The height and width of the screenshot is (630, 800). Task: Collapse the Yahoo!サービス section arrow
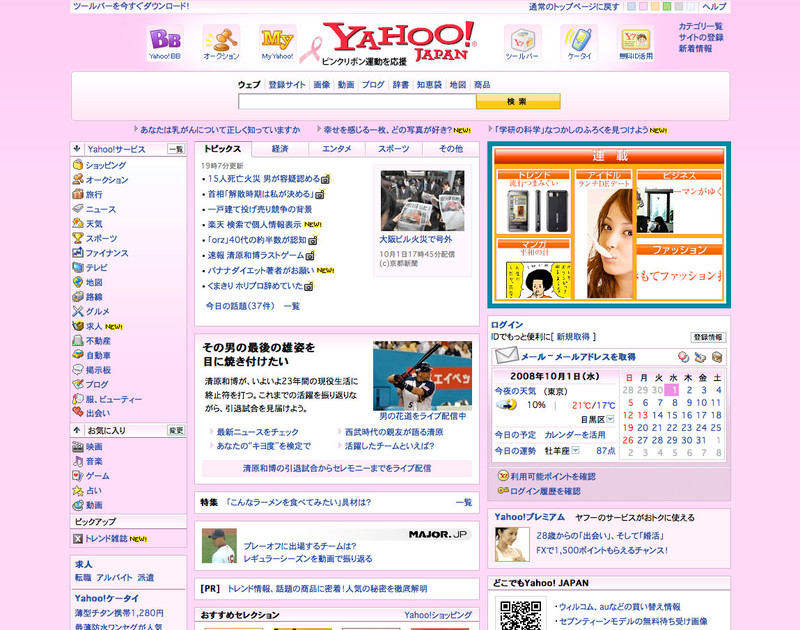click(x=77, y=149)
